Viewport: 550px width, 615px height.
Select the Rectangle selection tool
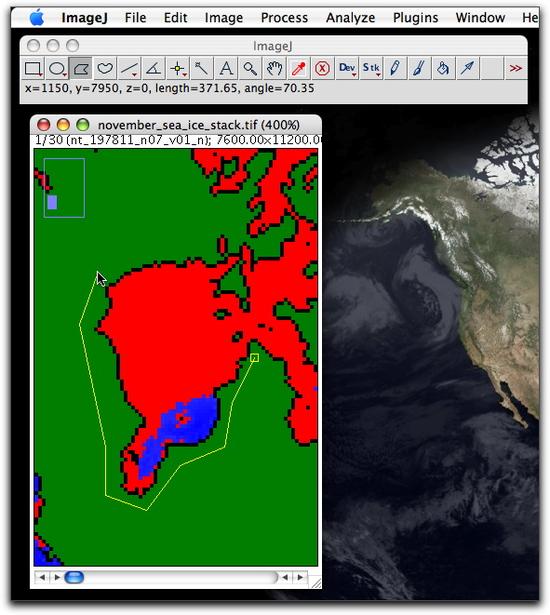click(x=33, y=69)
